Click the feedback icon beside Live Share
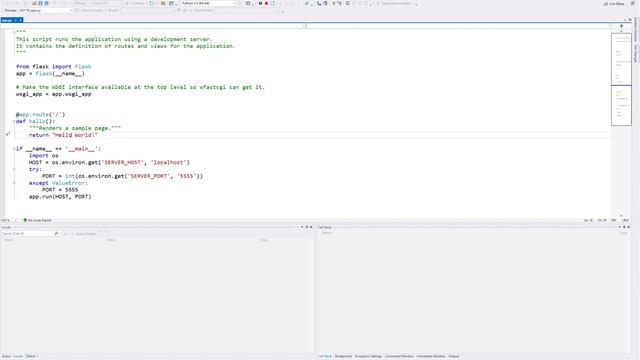 click(x=633, y=3)
